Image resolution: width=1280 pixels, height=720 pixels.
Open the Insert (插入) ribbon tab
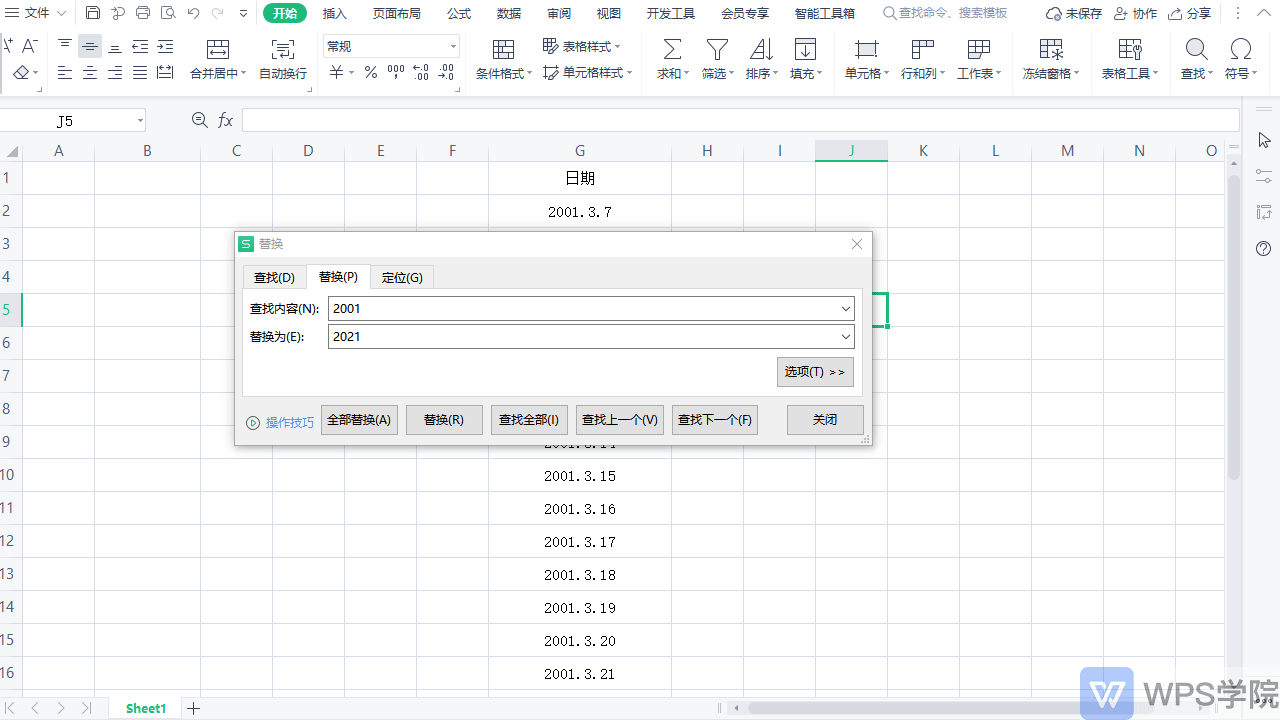tap(335, 13)
